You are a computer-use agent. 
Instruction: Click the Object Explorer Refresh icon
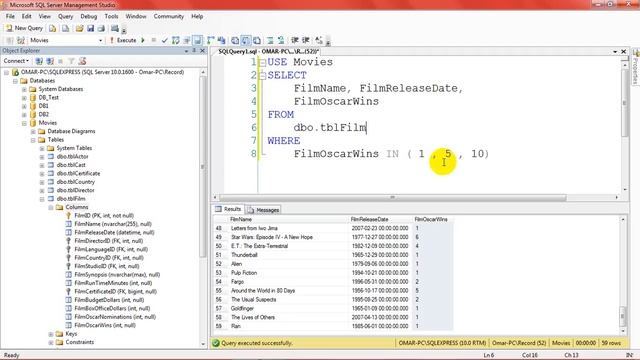(x=82, y=61)
